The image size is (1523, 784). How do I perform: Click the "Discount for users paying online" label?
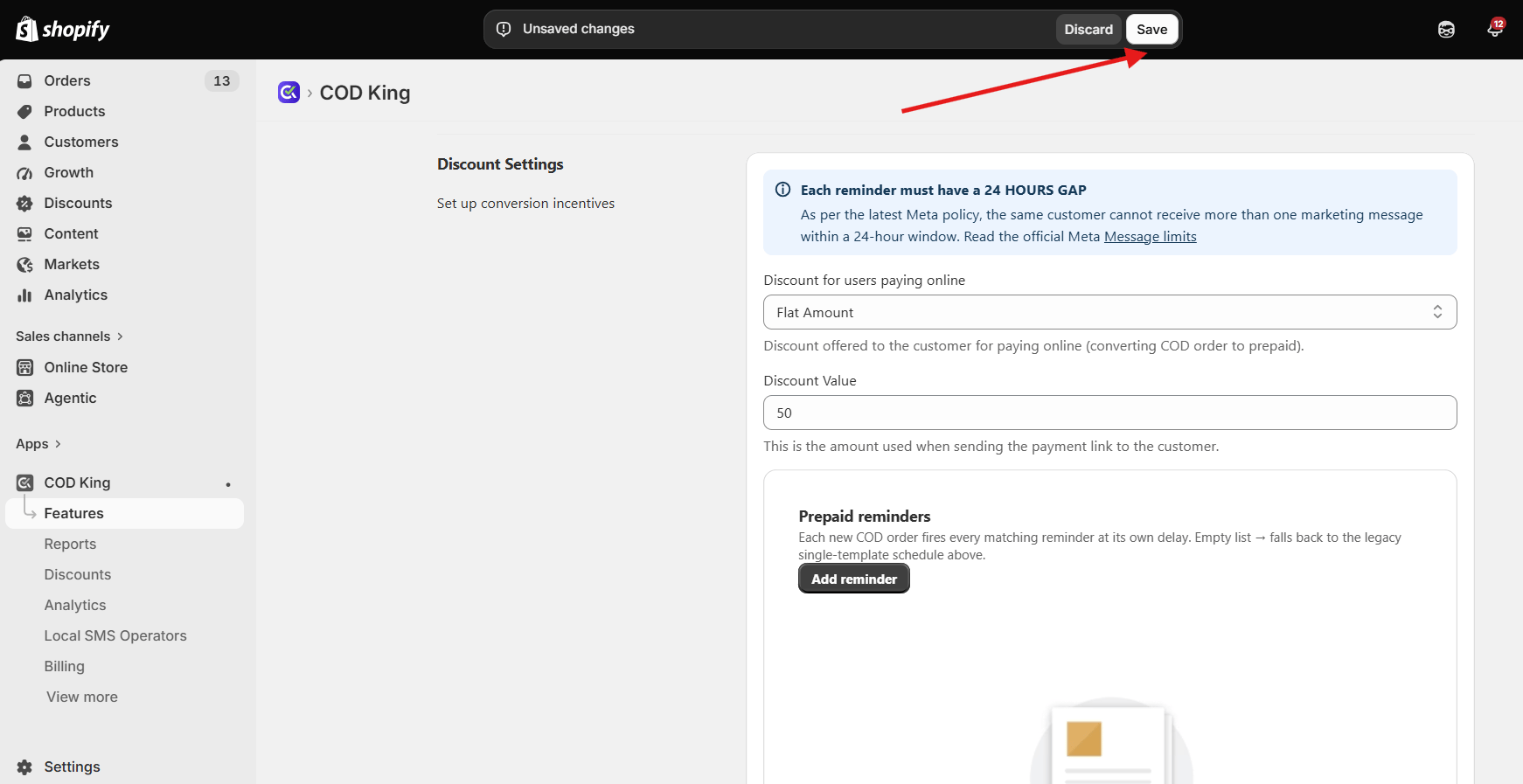point(864,281)
